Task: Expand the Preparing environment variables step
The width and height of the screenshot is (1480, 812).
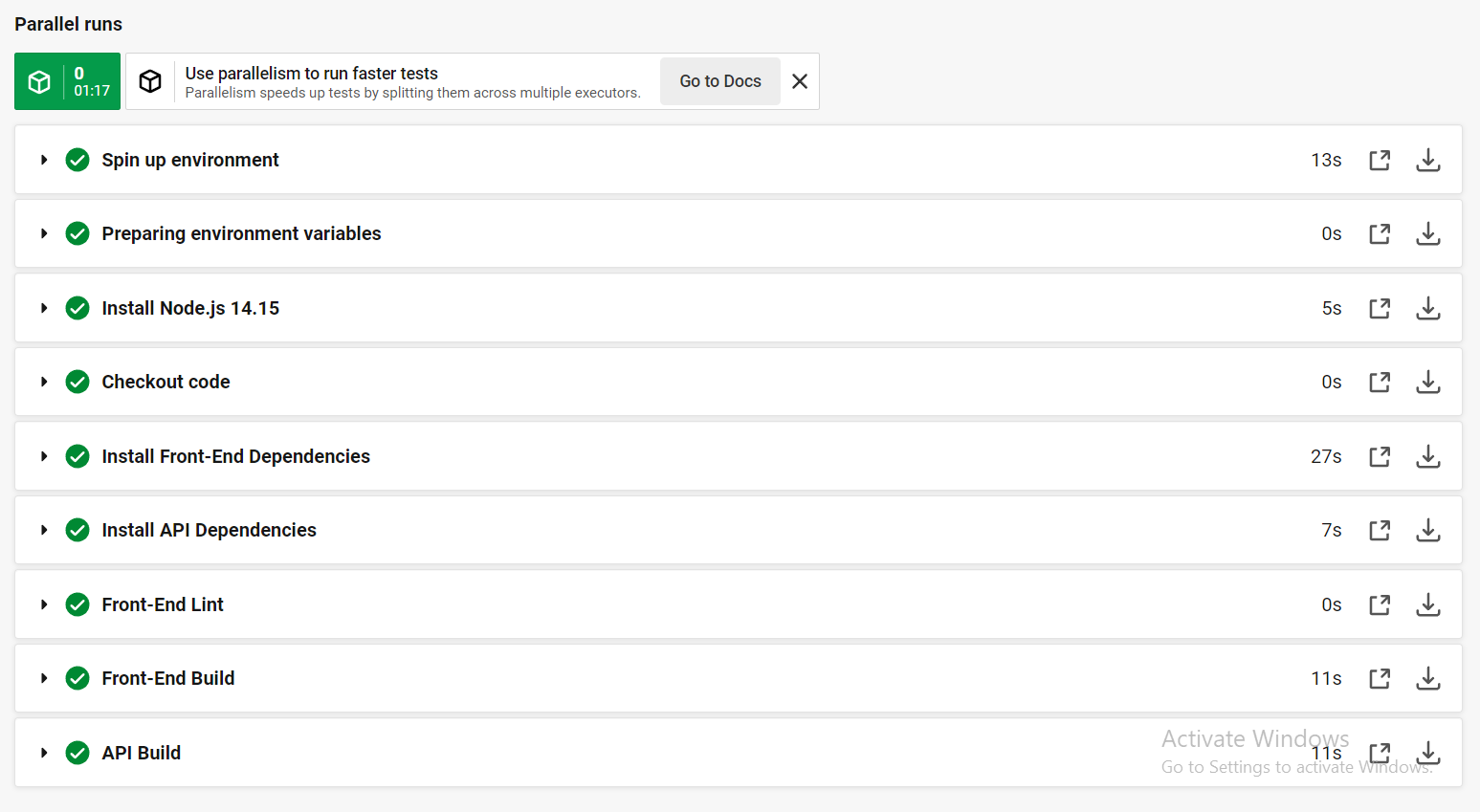Action: click(44, 233)
